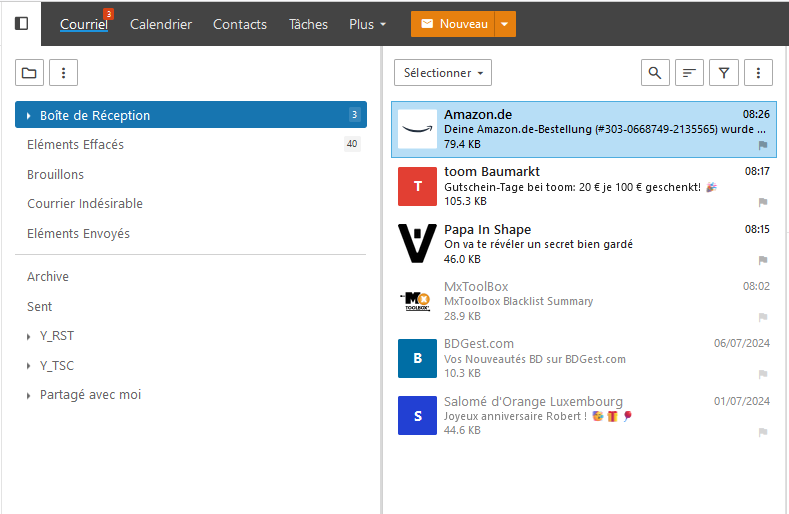The width and height of the screenshot is (789, 514).
Task: Click the filter funnel icon
Action: (723, 73)
